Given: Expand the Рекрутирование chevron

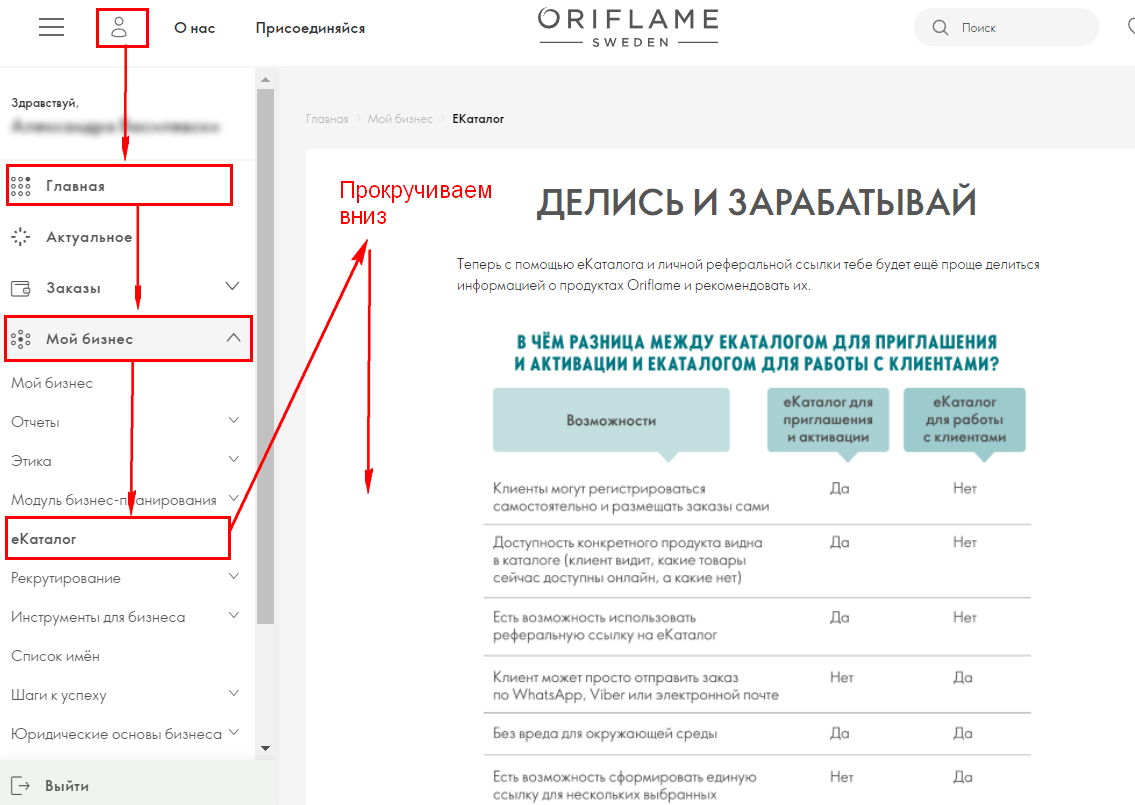Looking at the screenshot, I should point(234,576).
